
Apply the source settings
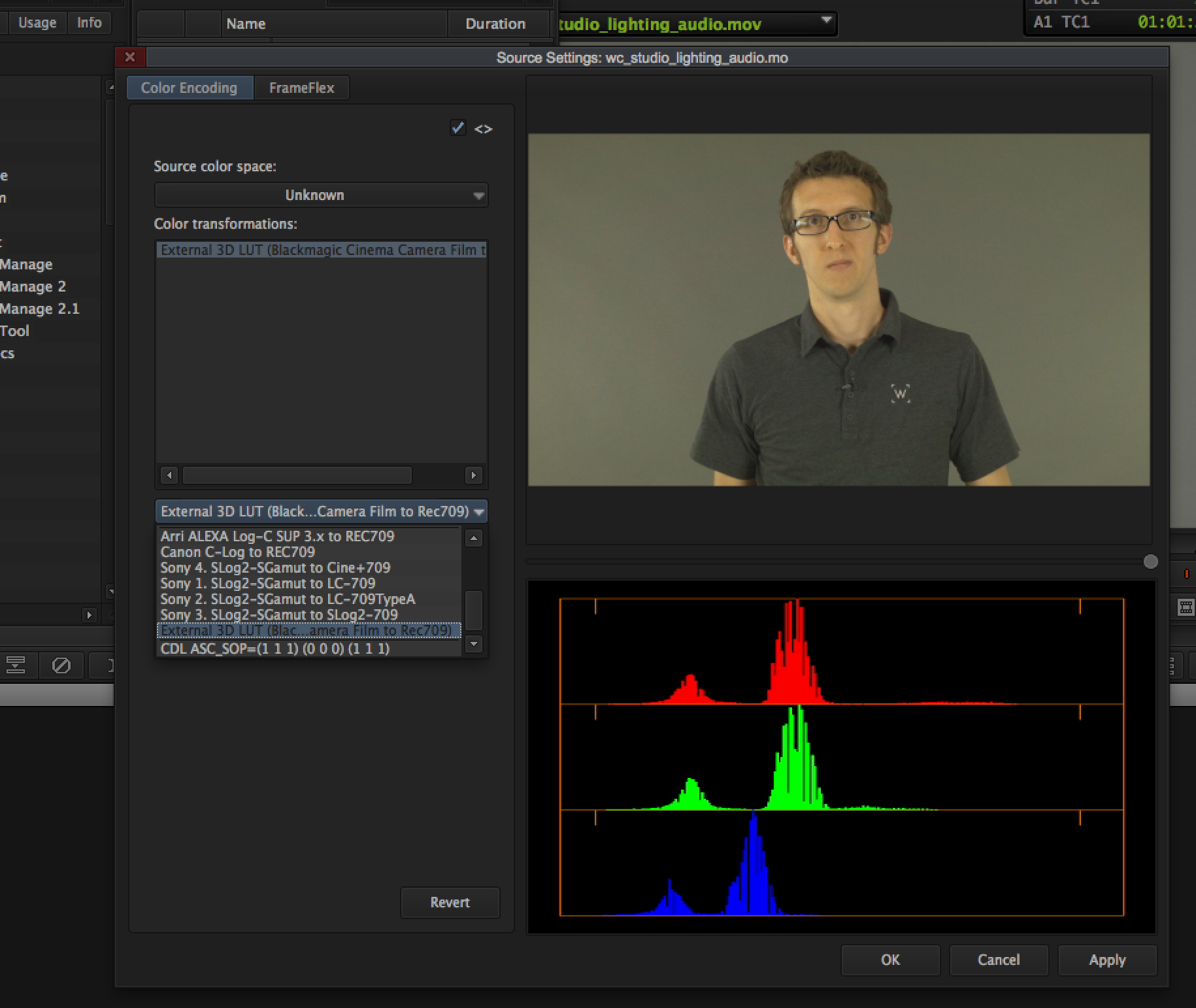[x=1107, y=960]
